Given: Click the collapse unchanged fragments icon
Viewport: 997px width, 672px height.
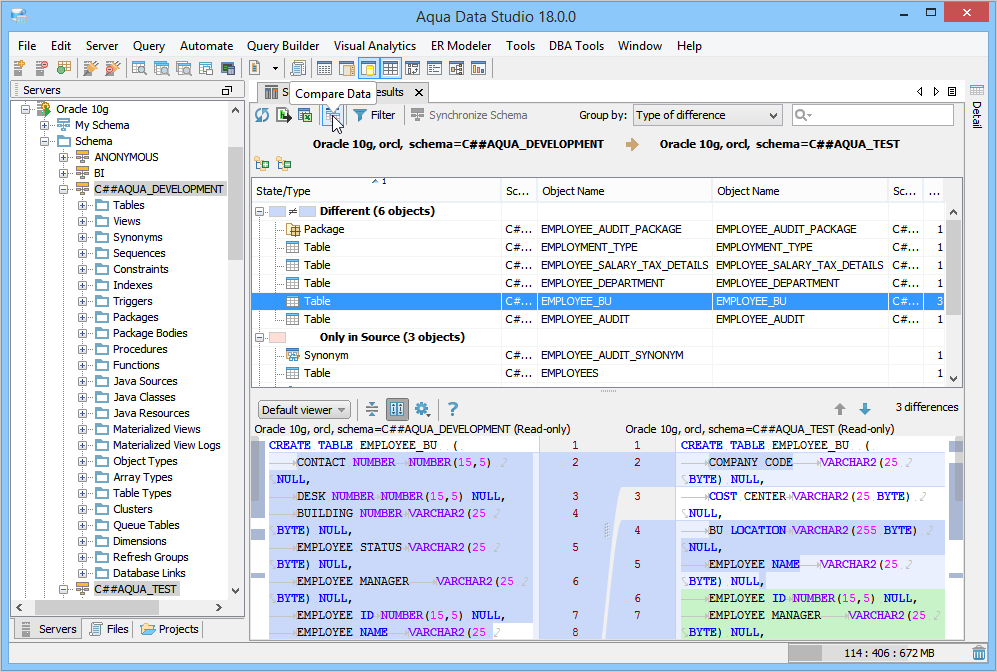Looking at the screenshot, I should (x=372, y=409).
